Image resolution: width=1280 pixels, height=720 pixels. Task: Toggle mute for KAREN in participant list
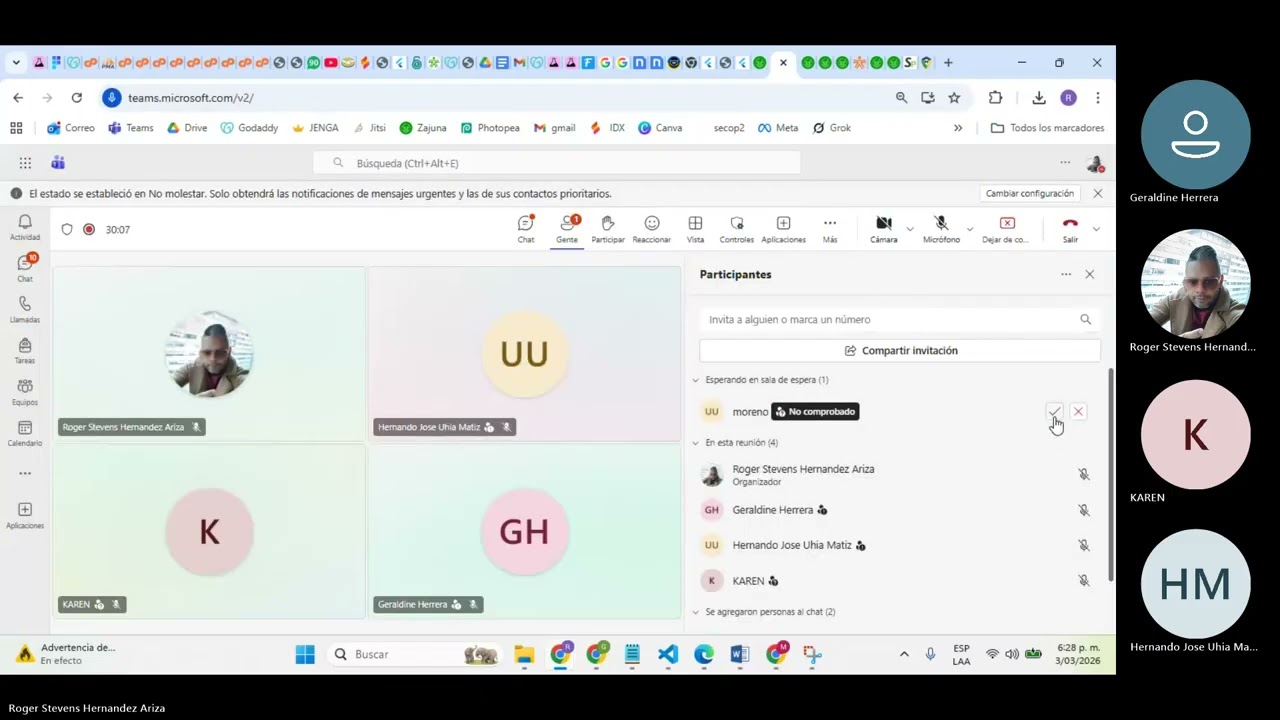click(x=1083, y=580)
